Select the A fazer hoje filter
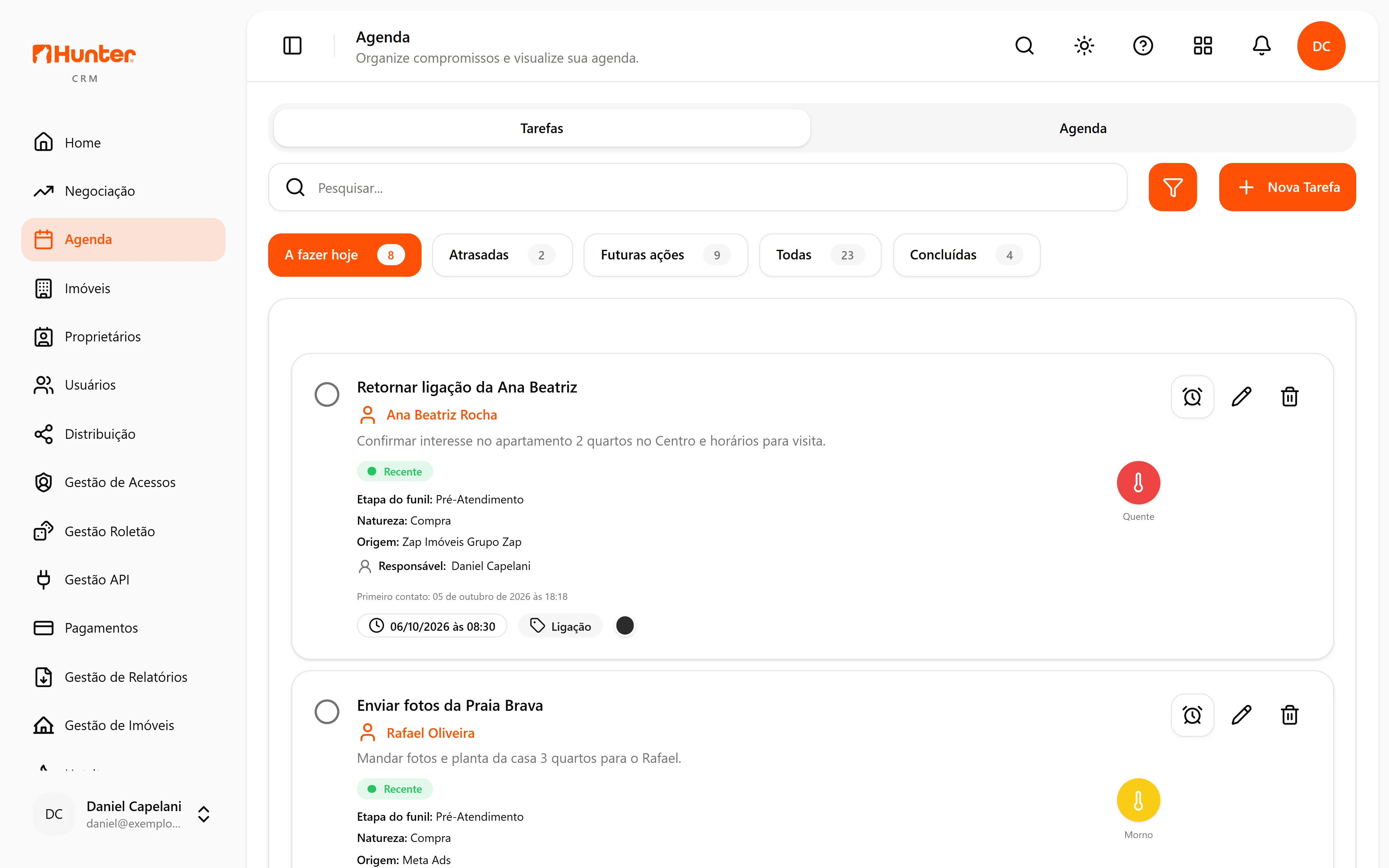Image resolution: width=1389 pixels, height=868 pixels. click(x=344, y=255)
